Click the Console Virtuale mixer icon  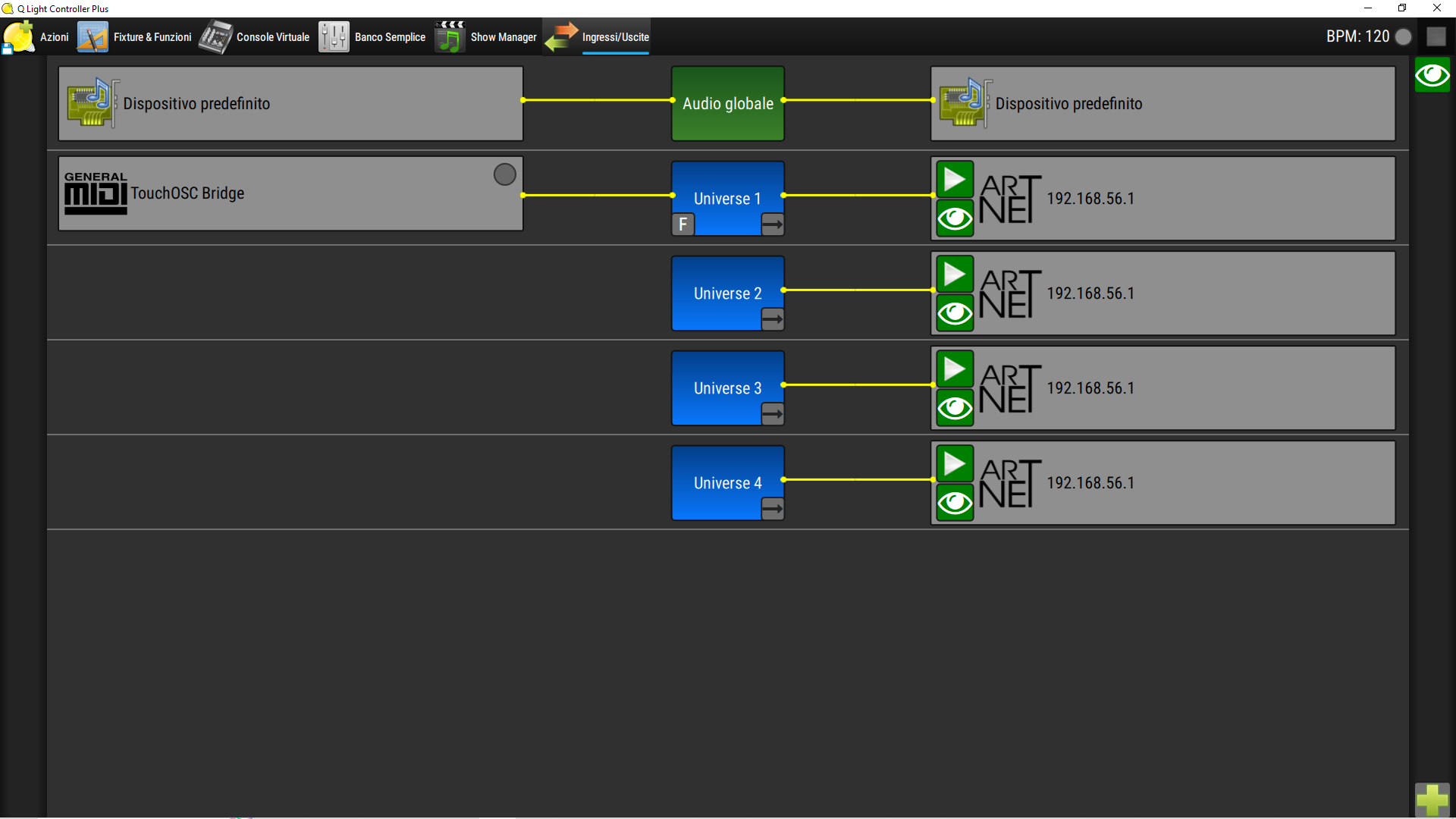click(215, 37)
